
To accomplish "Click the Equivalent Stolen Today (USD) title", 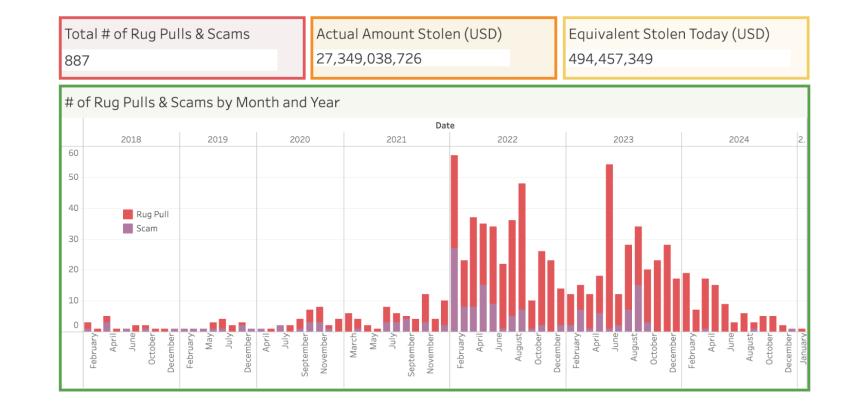I will 669,34.
